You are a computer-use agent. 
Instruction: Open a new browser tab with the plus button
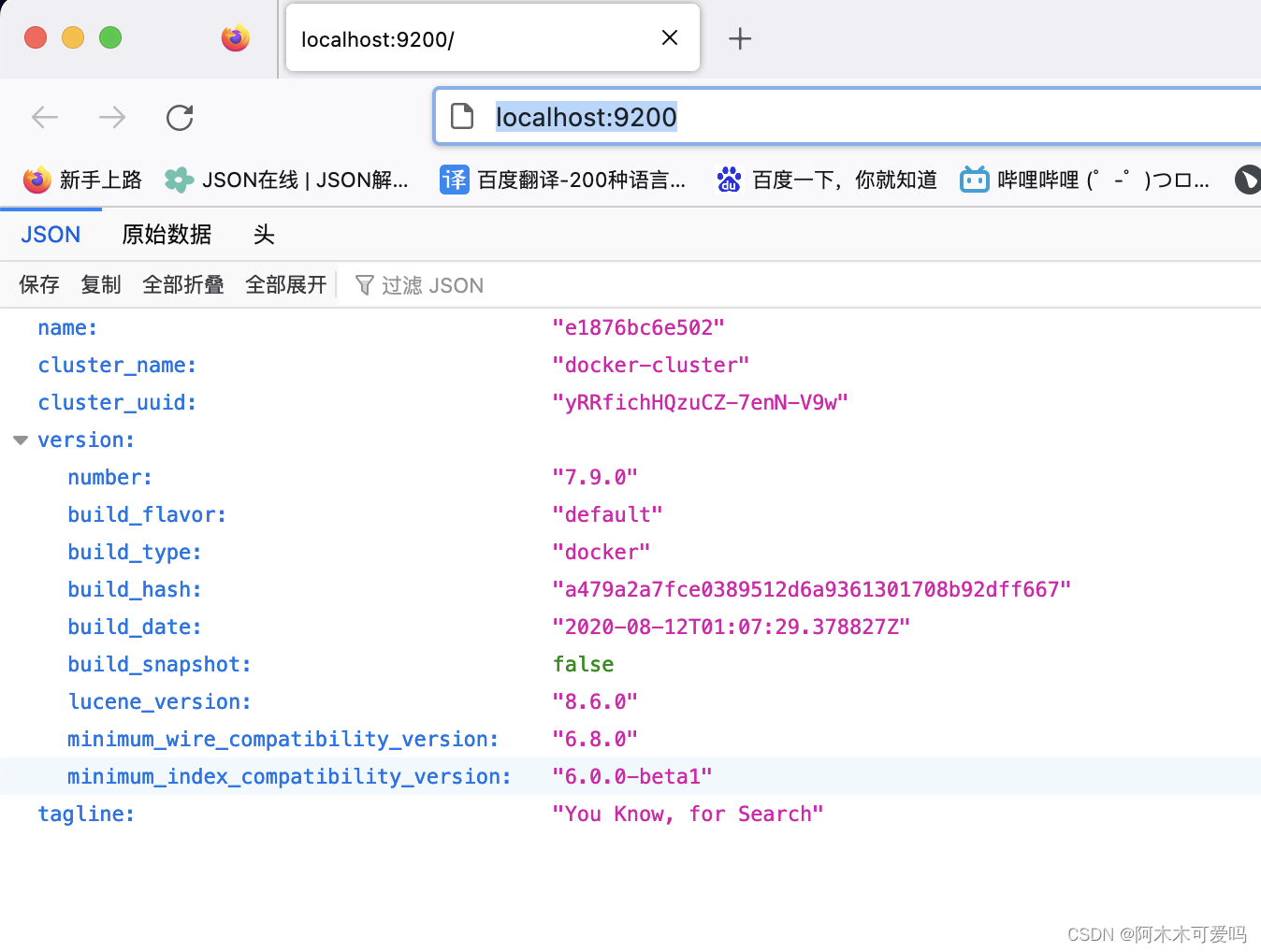pyautogui.click(x=739, y=38)
